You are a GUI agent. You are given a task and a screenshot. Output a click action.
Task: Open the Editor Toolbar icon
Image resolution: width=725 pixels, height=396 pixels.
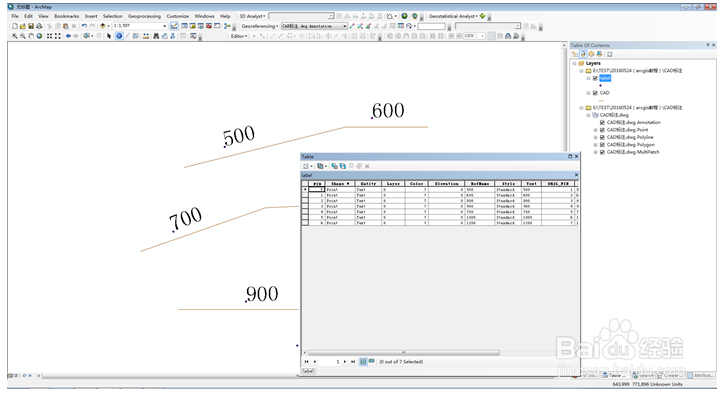pos(174,26)
